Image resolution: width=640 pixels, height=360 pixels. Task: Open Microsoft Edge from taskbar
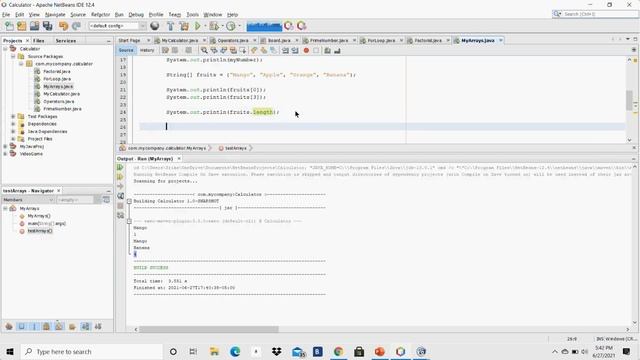pyautogui.click(x=235, y=351)
